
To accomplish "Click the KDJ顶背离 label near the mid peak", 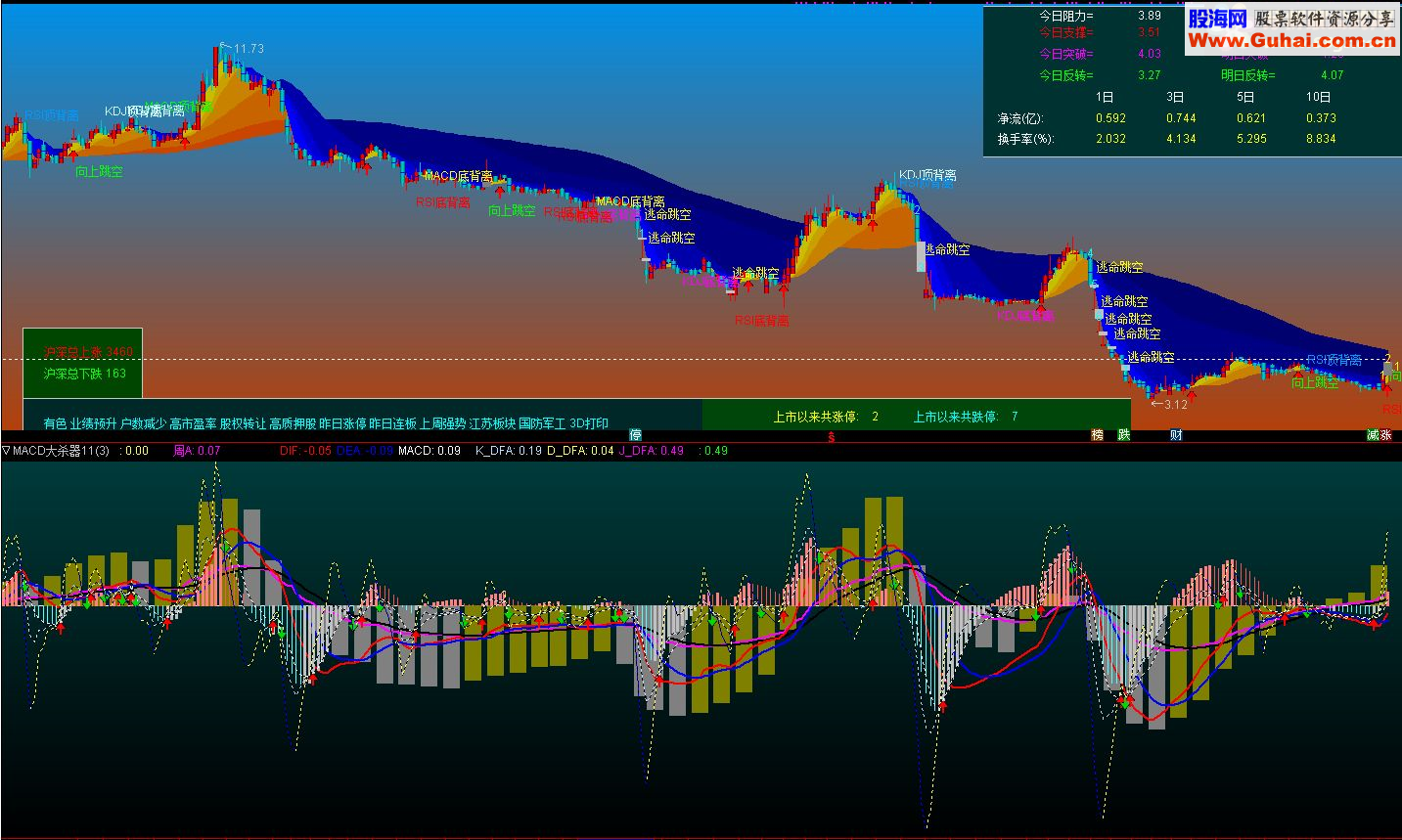I will coord(927,175).
